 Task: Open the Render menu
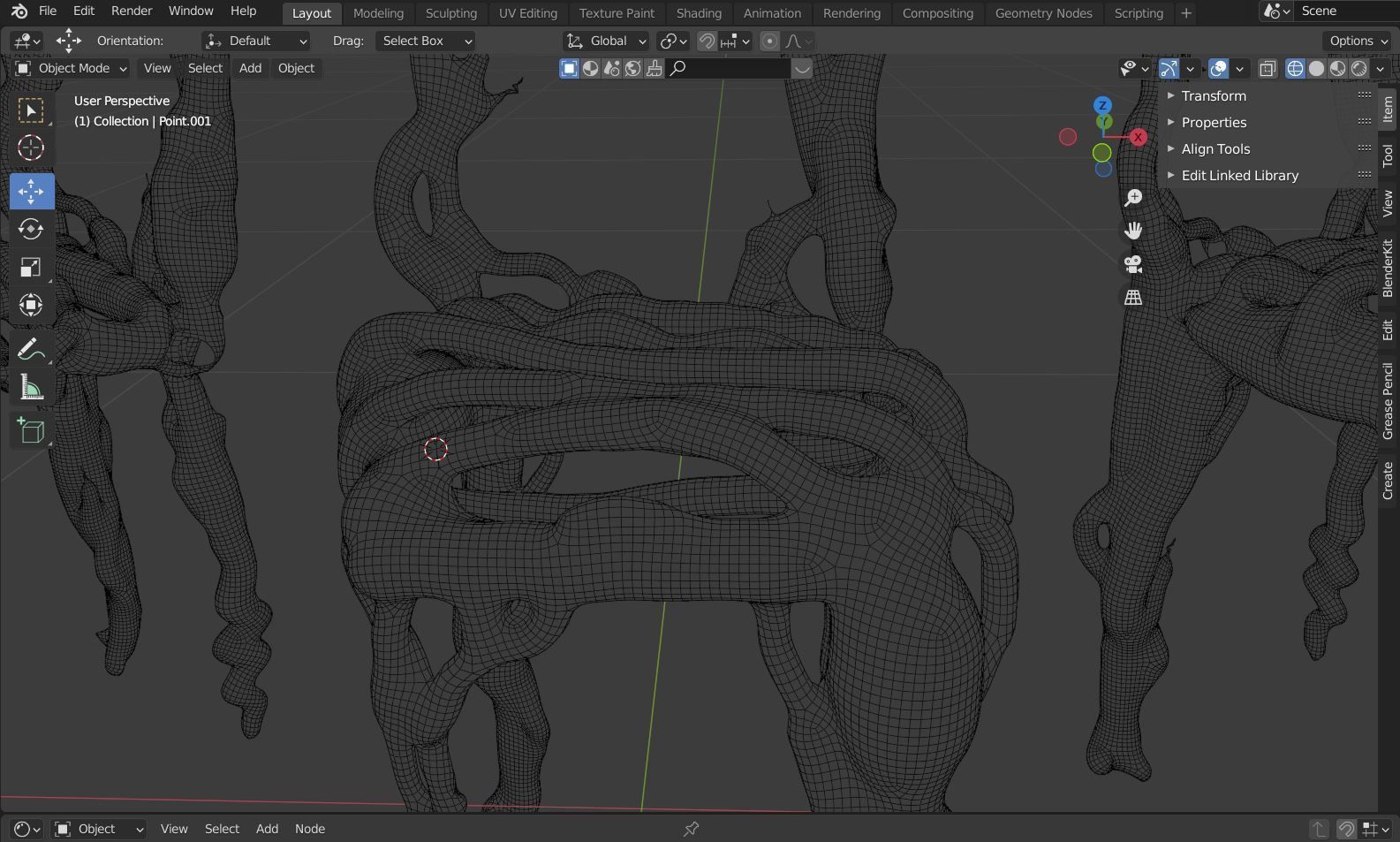[x=132, y=11]
